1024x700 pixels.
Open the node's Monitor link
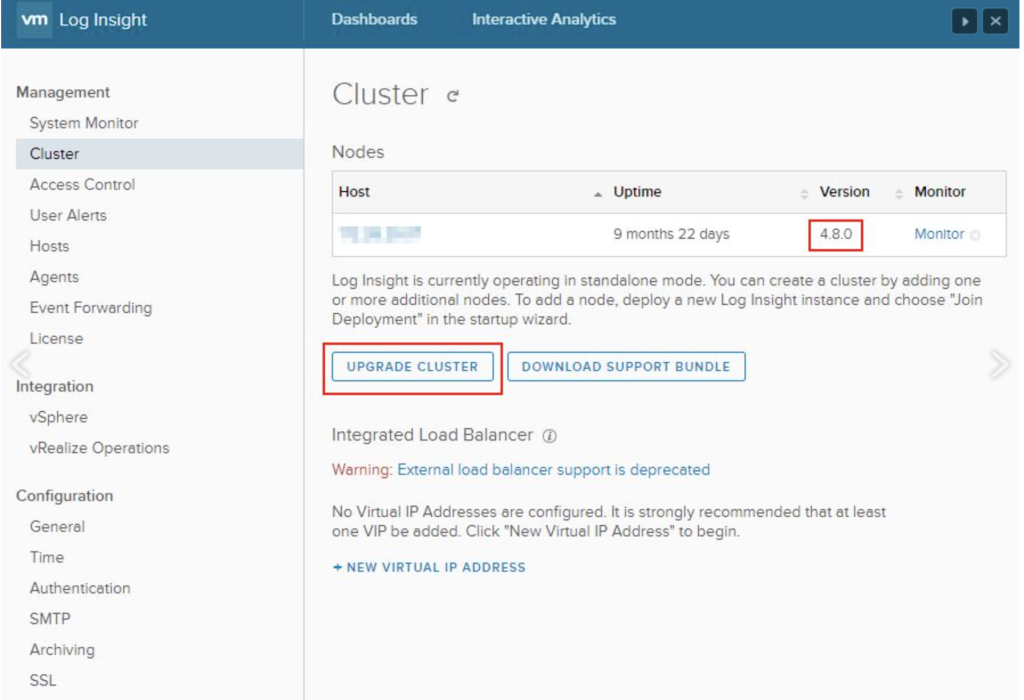tap(939, 234)
